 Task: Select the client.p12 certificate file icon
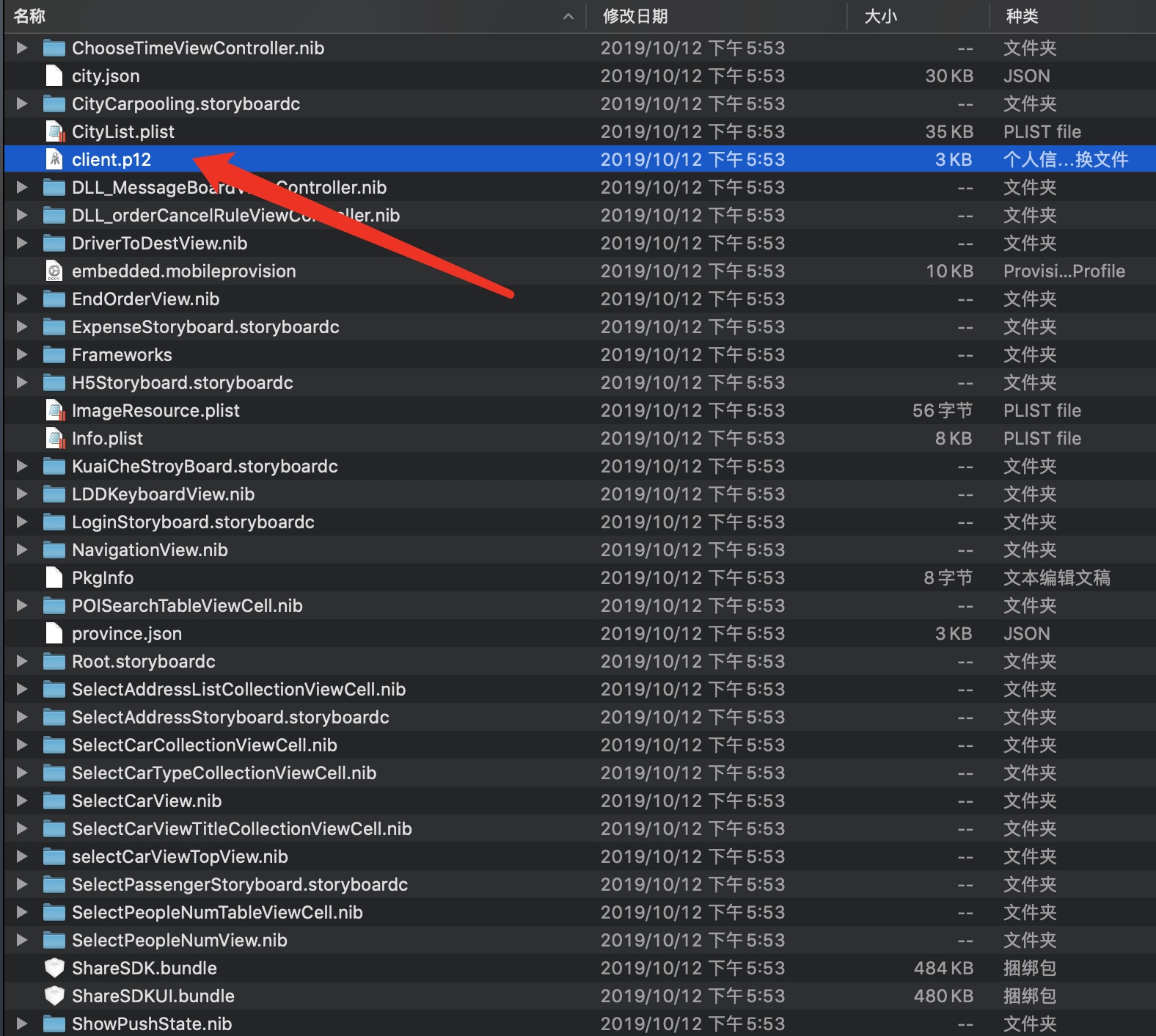coord(54,159)
